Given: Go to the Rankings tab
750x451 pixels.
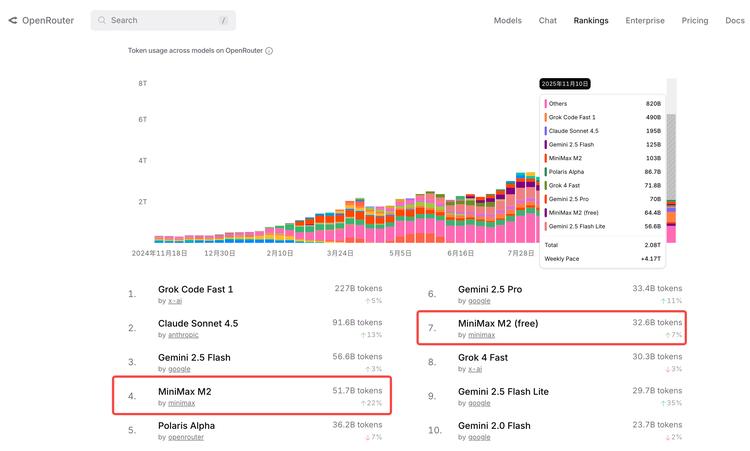Looking at the screenshot, I should click(591, 20).
